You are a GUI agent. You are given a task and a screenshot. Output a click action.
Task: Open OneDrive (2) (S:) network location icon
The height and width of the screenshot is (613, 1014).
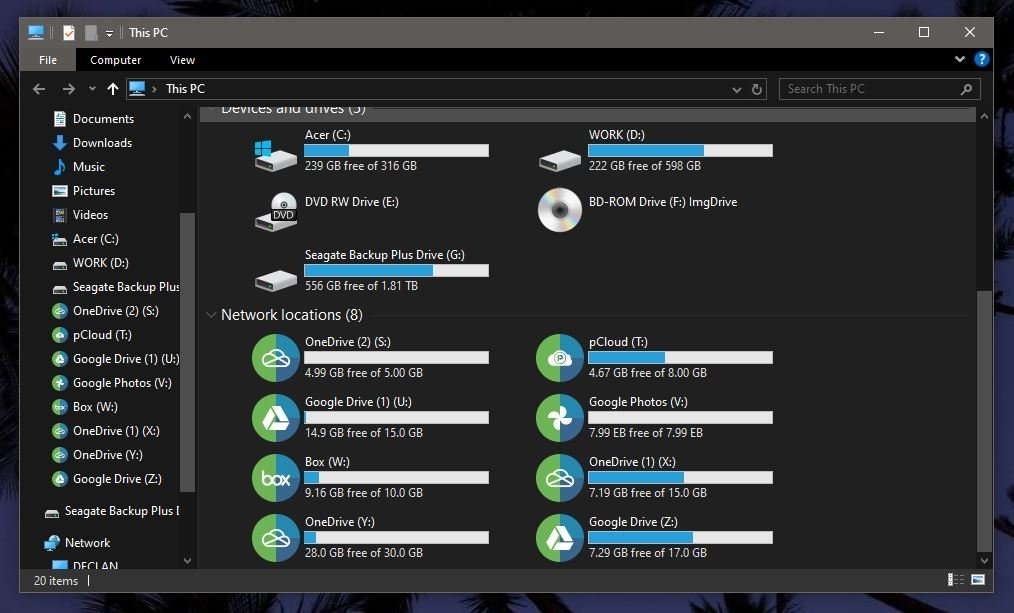(275, 358)
